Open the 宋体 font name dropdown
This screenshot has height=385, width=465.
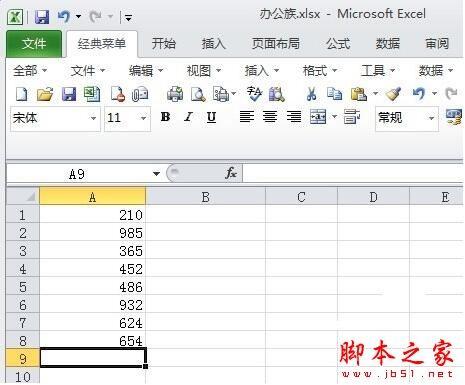(x=93, y=118)
